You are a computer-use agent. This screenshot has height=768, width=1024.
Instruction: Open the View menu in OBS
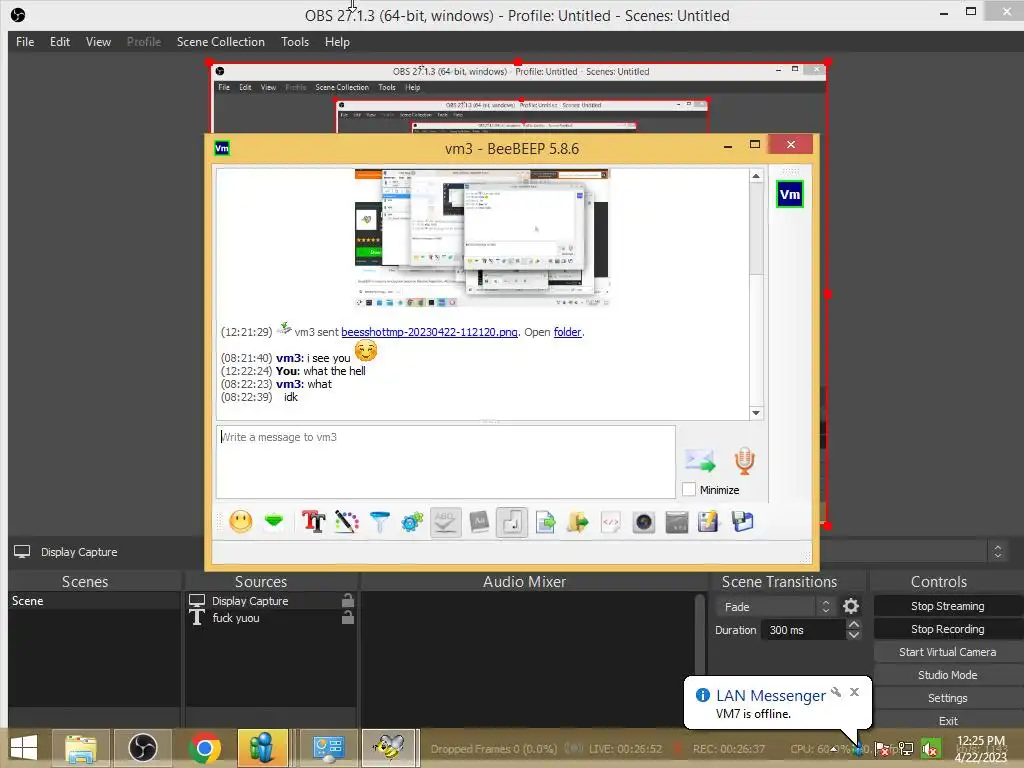tap(98, 42)
